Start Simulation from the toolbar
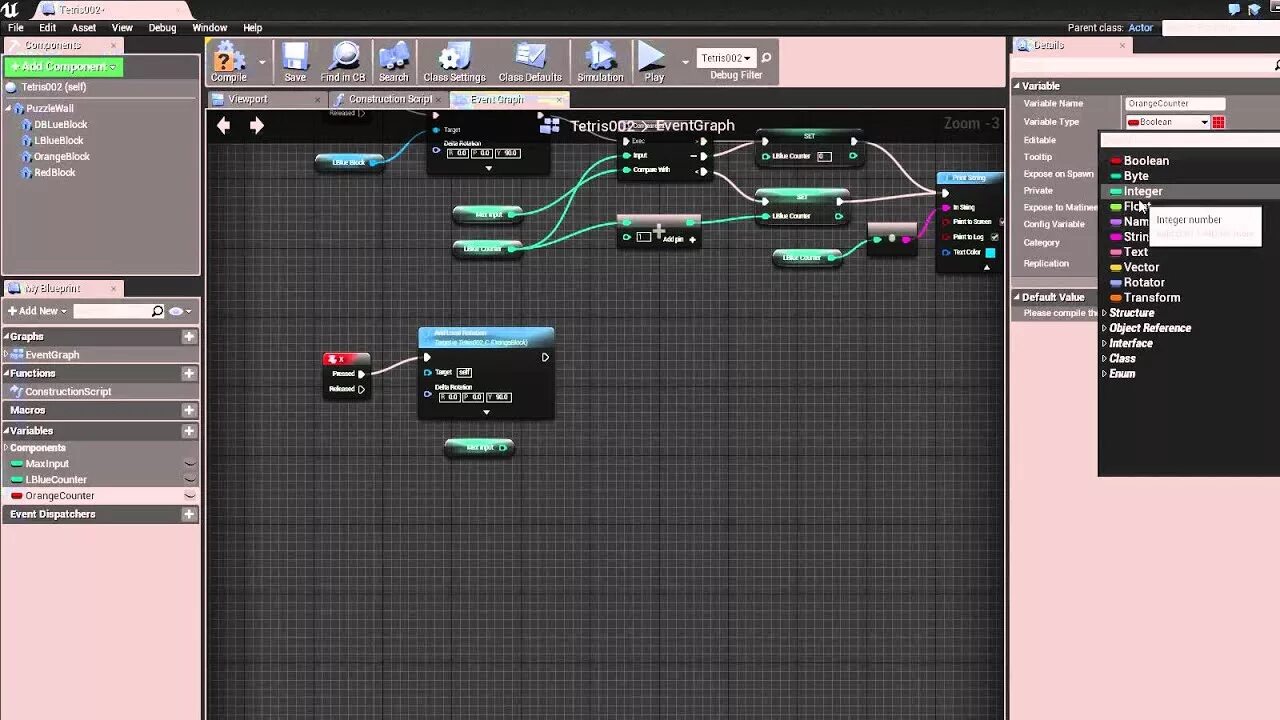The image size is (1280, 720). coord(600,62)
